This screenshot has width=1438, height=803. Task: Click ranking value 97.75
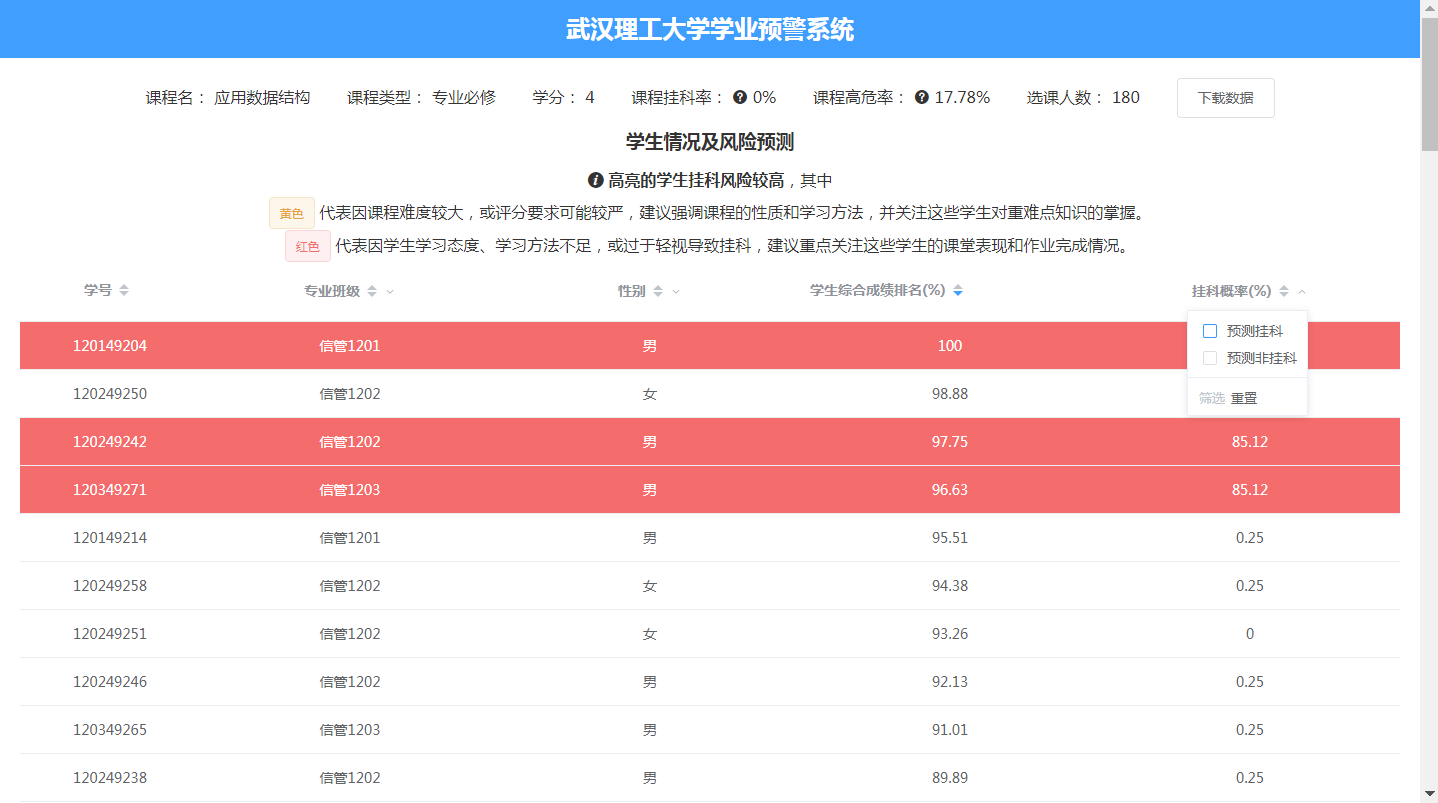click(950, 442)
